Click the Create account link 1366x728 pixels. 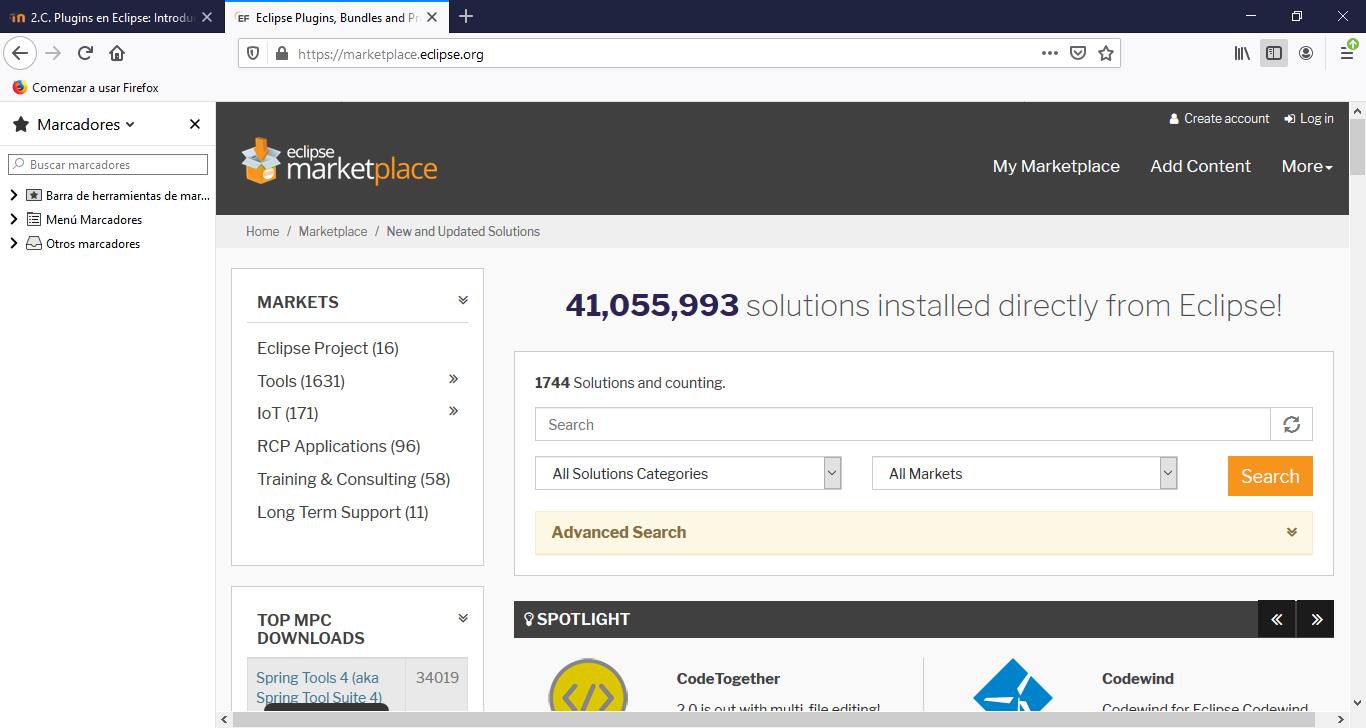click(x=1219, y=118)
